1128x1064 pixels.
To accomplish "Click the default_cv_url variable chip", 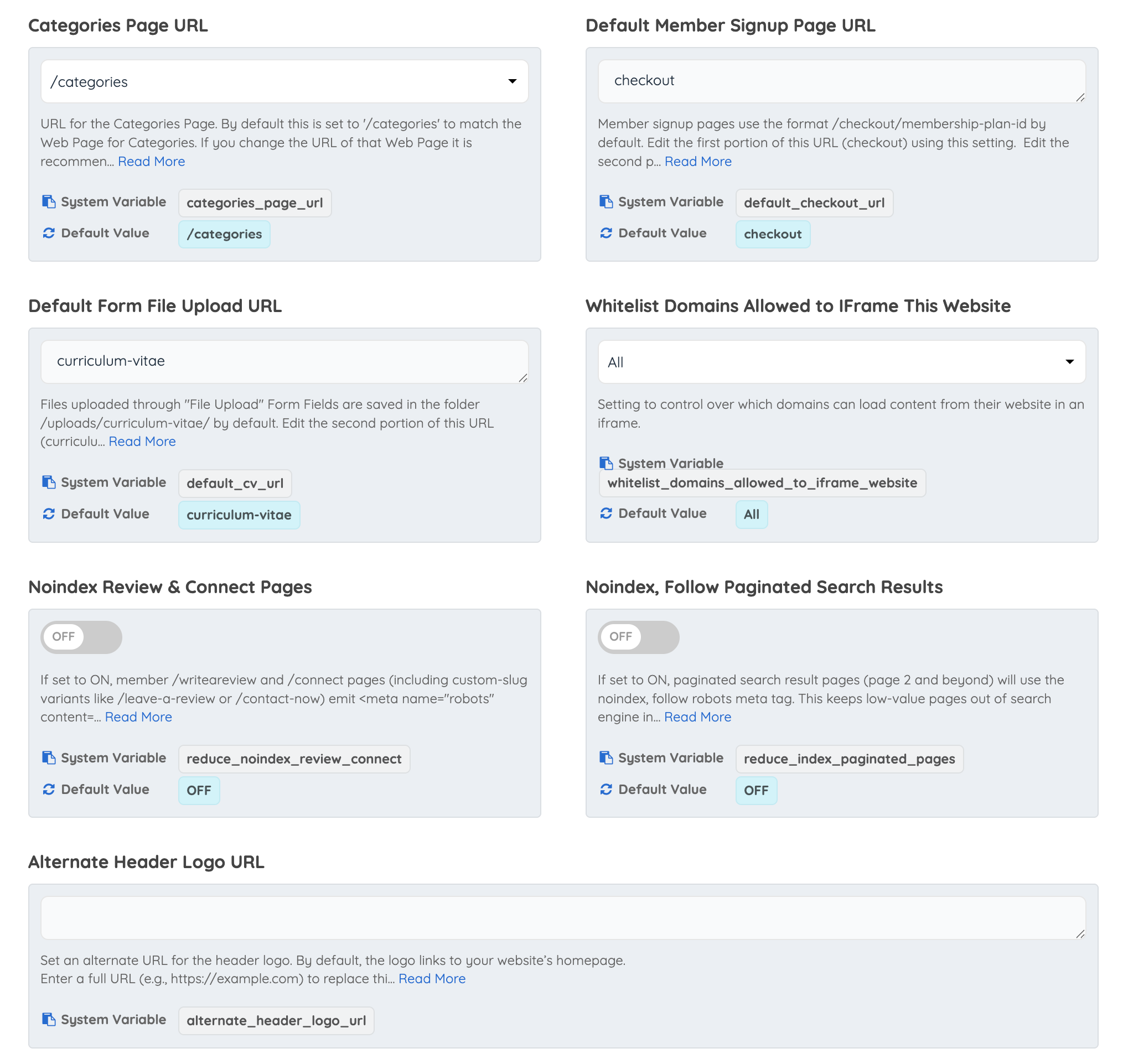I will click(x=235, y=483).
